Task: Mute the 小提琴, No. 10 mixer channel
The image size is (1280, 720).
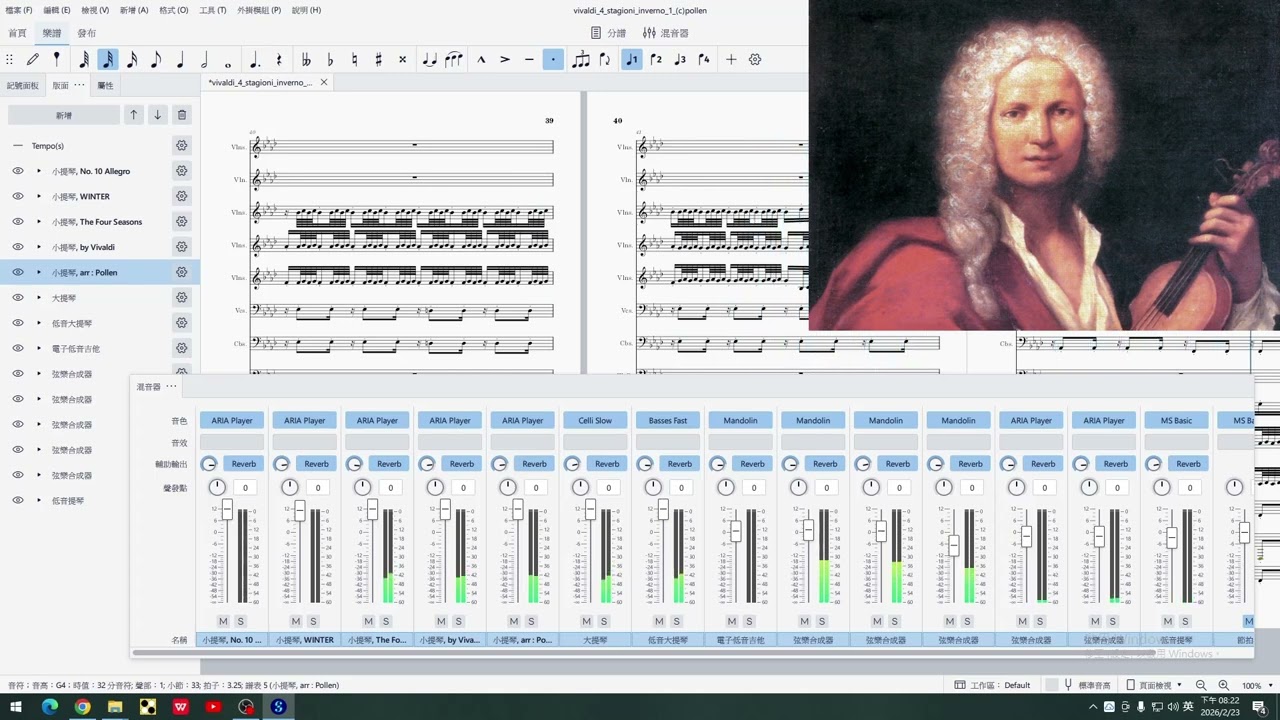Action: tap(223, 621)
